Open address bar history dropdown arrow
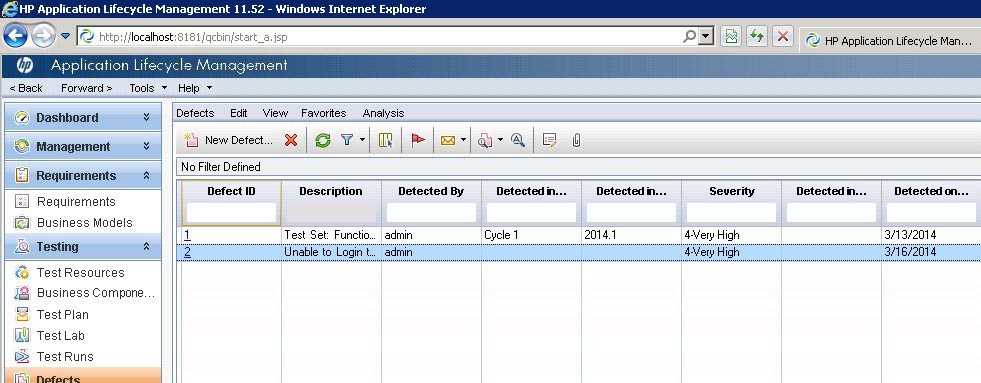This screenshot has width=981, height=383. click(706, 37)
